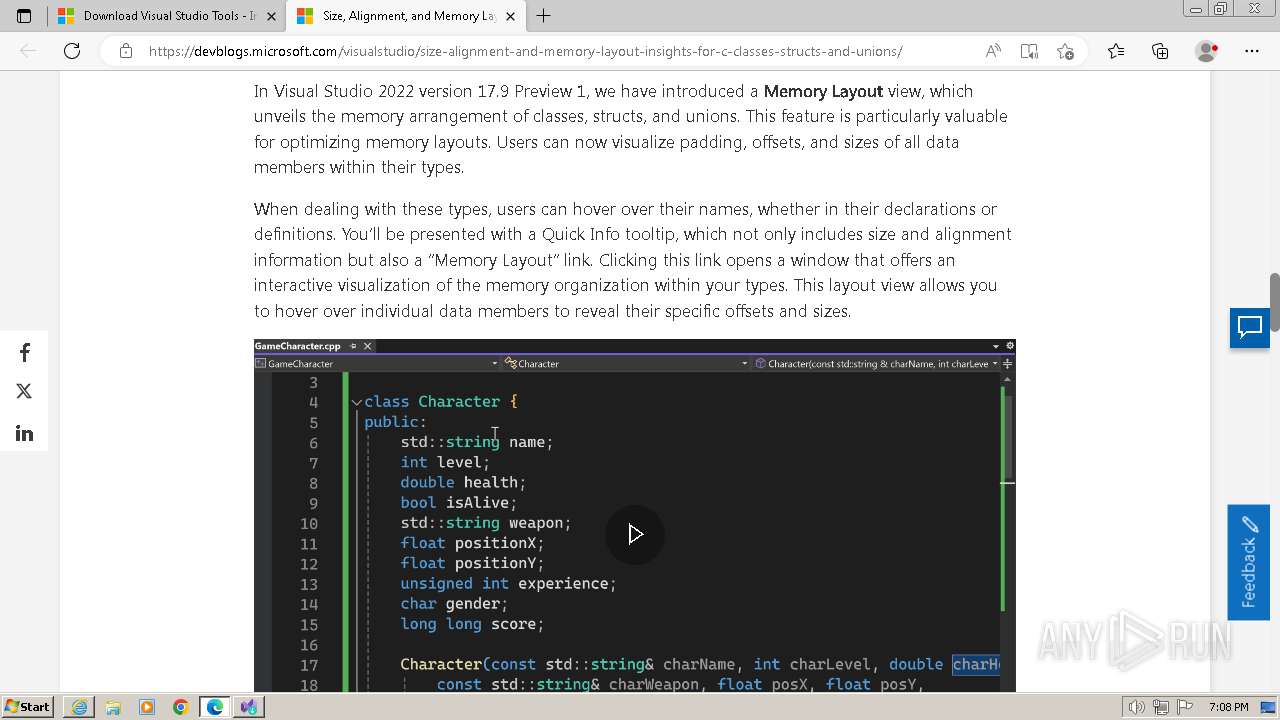Split the editor window icon
The height and width of the screenshot is (720, 1280).
[1008, 364]
